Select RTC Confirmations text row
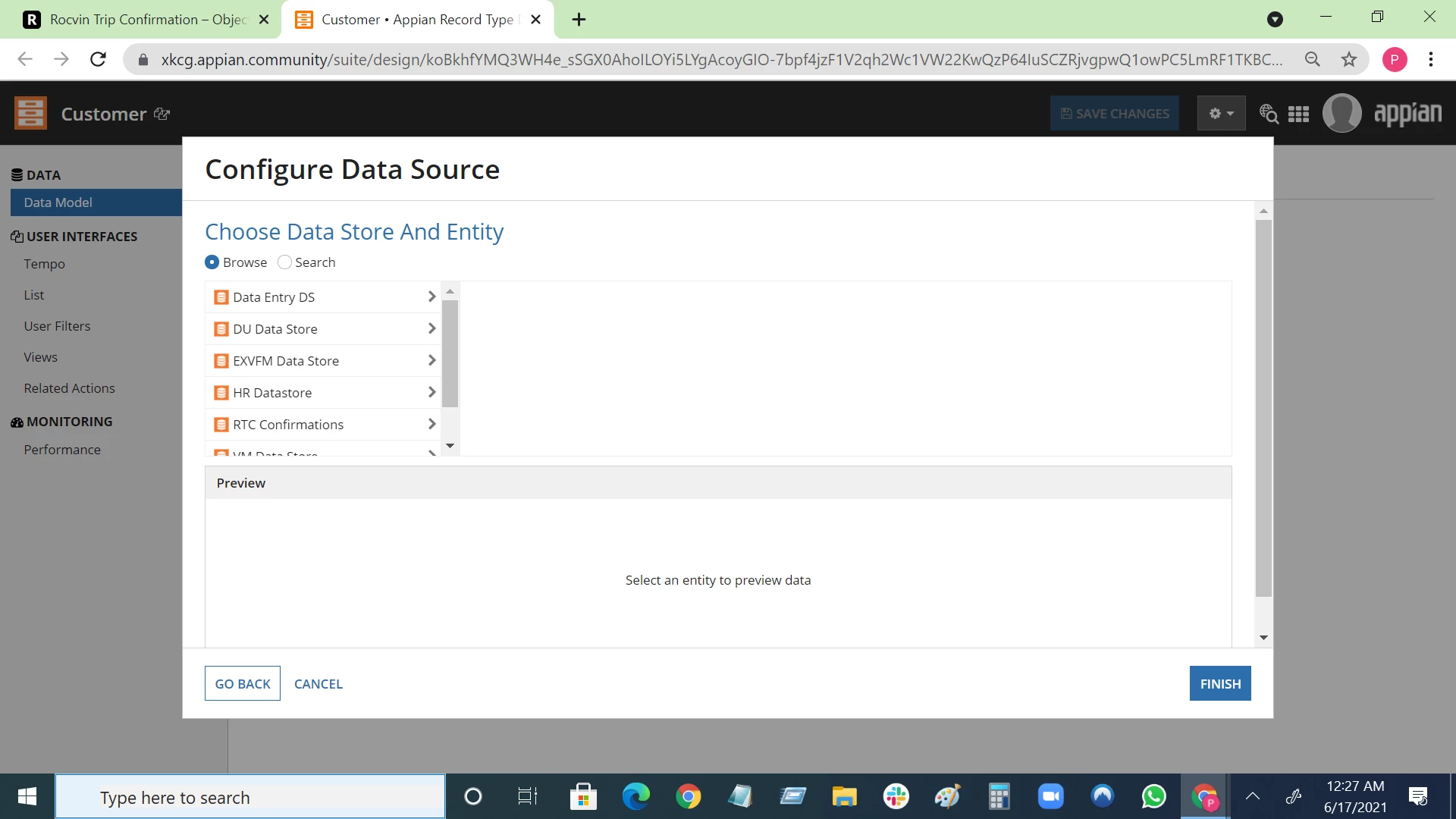This screenshot has height=819, width=1456. (x=323, y=425)
